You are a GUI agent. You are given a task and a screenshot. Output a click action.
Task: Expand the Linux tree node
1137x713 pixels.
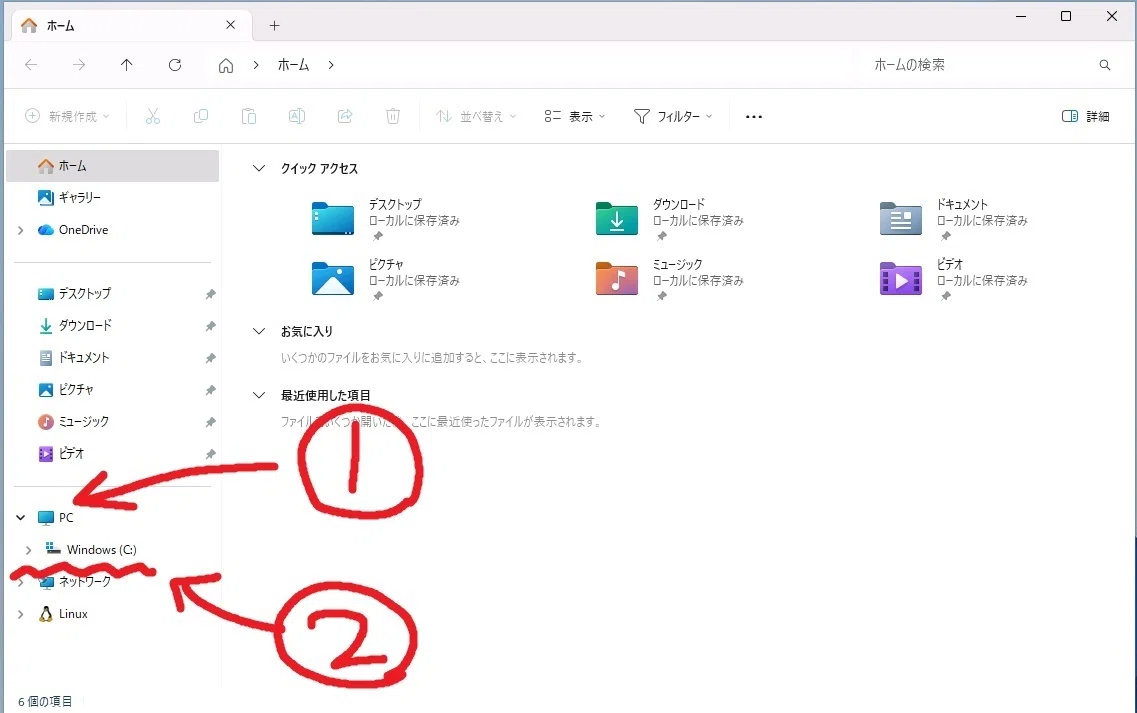pyautogui.click(x=20, y=614)
